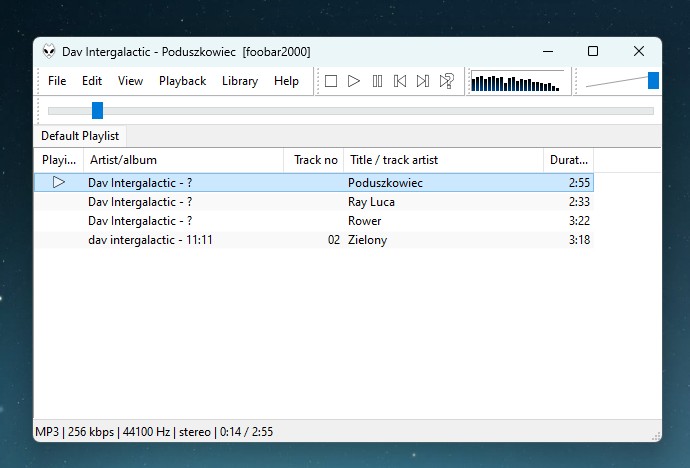Click the Play button in the toolbar

[x=354, y=81]
